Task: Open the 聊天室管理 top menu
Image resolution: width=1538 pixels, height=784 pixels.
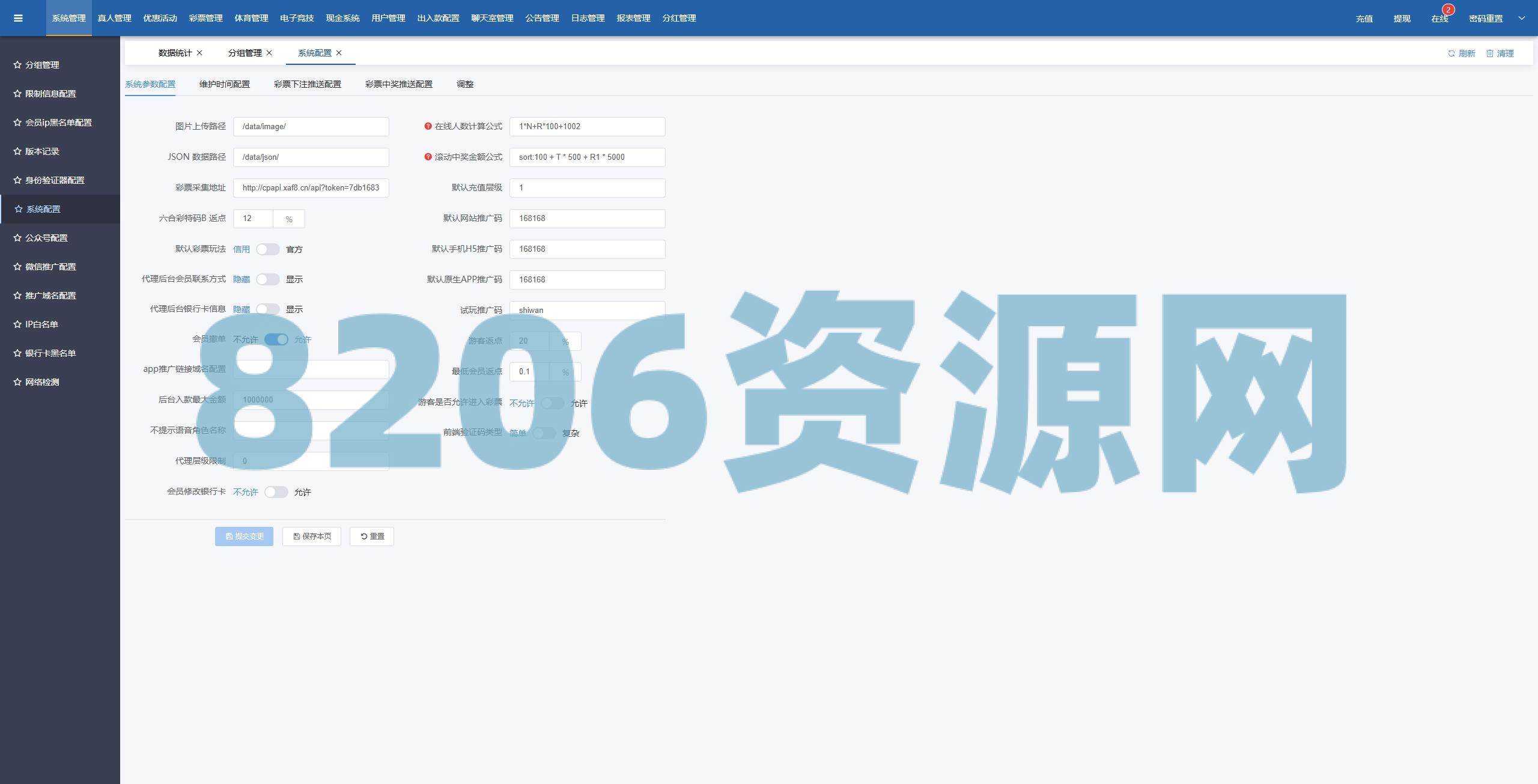Action: (x=492, y=18)
